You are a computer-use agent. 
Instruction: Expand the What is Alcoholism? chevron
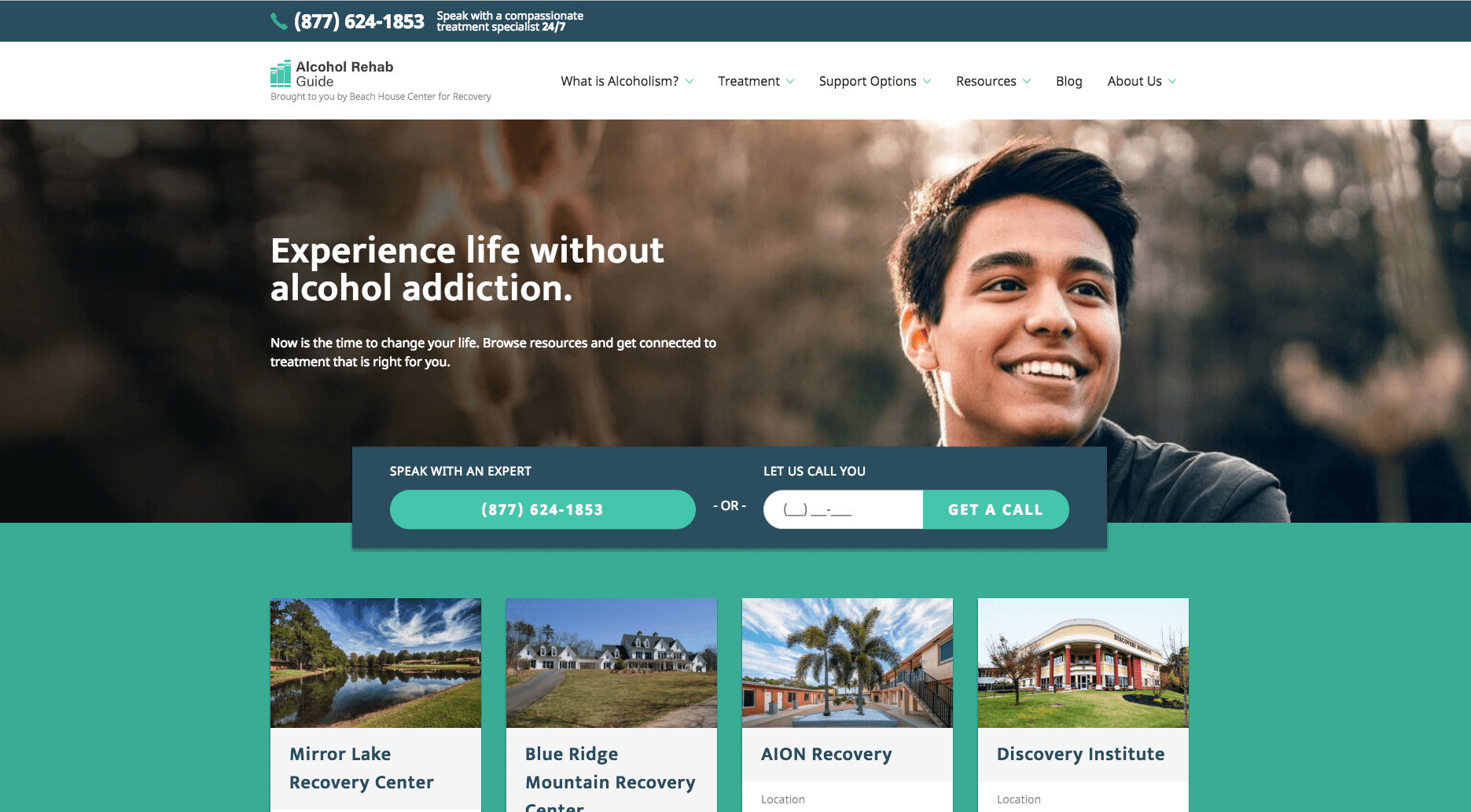690,81
